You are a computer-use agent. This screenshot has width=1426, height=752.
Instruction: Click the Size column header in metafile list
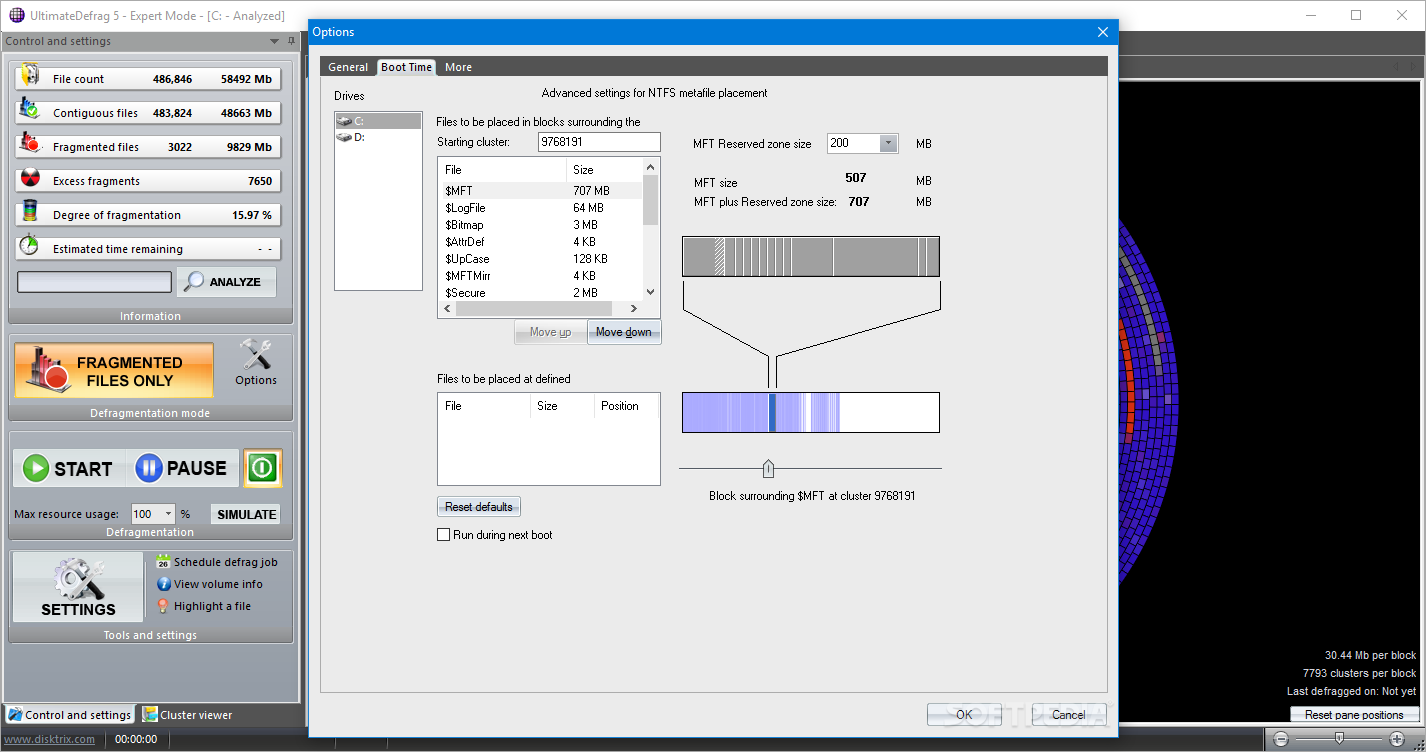coord(604,170)
